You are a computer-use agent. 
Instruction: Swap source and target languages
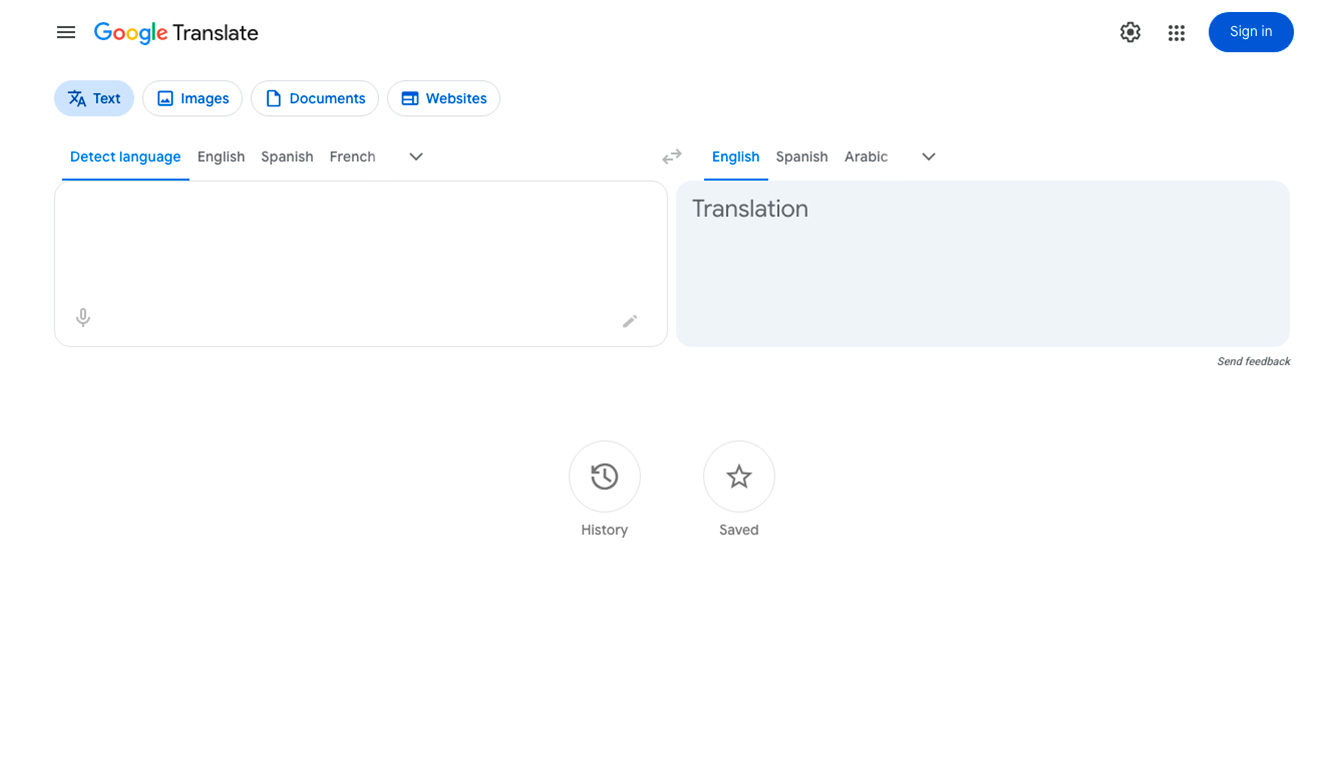pos(672,157)
